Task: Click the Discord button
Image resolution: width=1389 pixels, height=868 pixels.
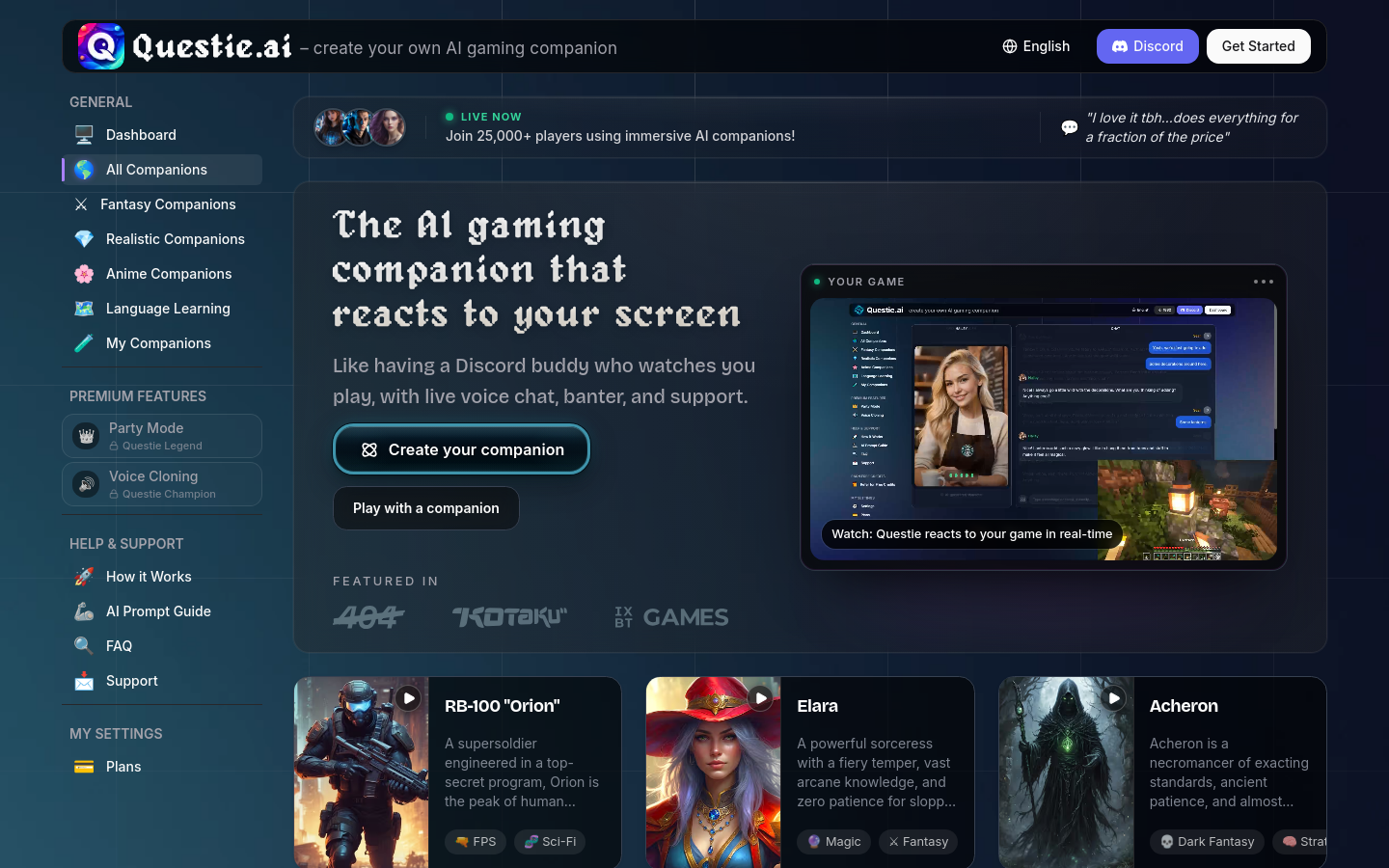Action: [x=1147, y=46]
